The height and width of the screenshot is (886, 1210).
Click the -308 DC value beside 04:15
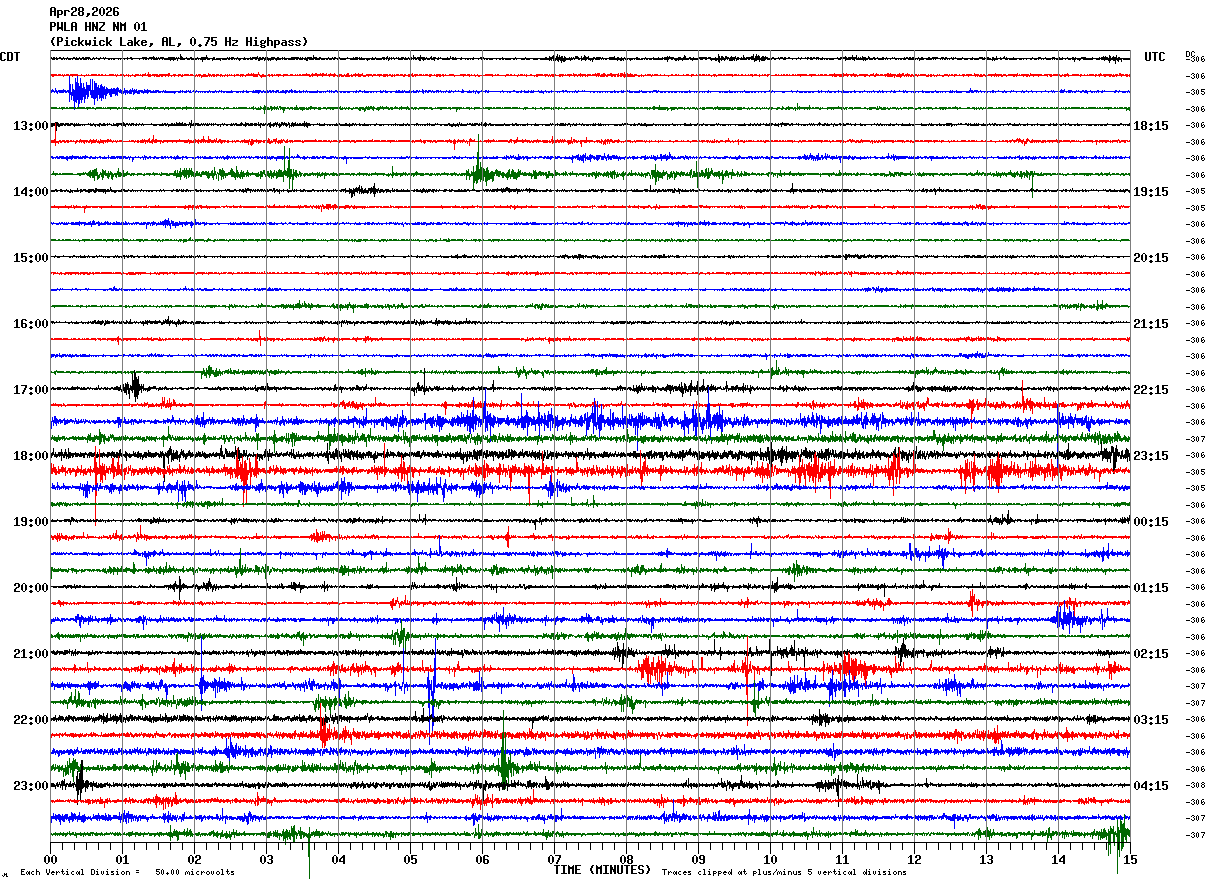tap(1194, 786)
